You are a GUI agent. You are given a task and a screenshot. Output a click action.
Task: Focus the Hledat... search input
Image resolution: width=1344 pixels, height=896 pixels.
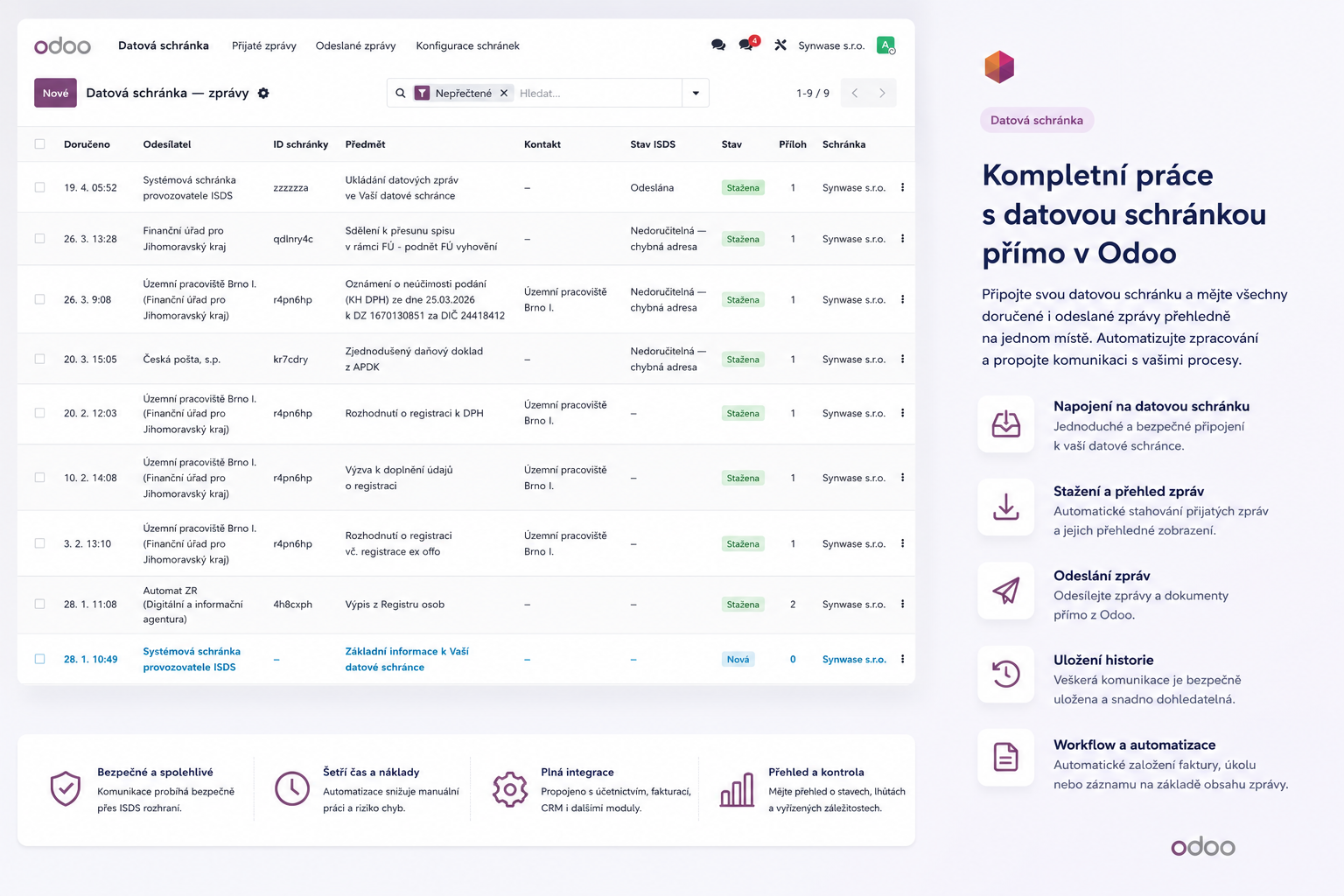click(x=598, y=93)
